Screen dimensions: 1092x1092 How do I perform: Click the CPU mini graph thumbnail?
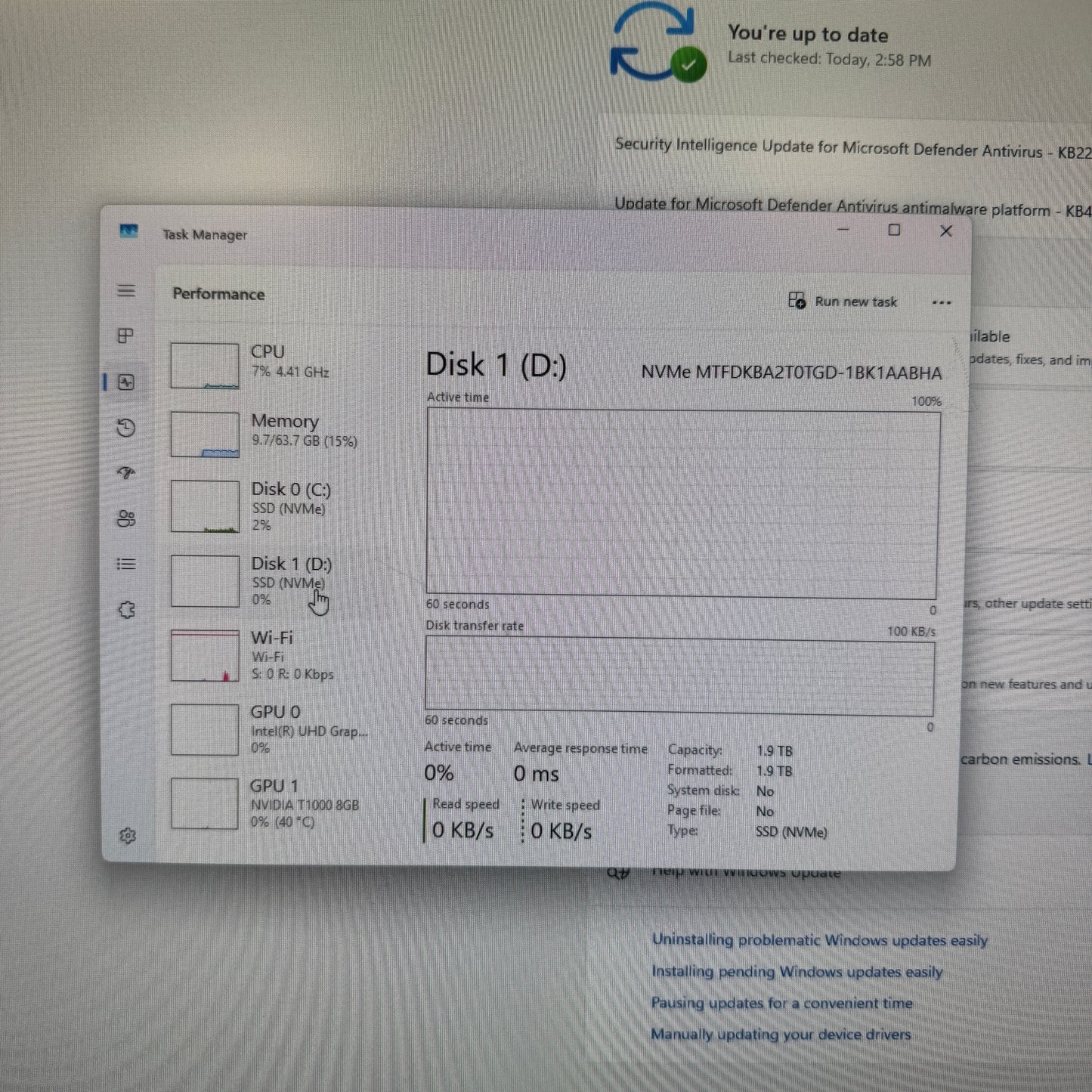click(x=205, y=366)
